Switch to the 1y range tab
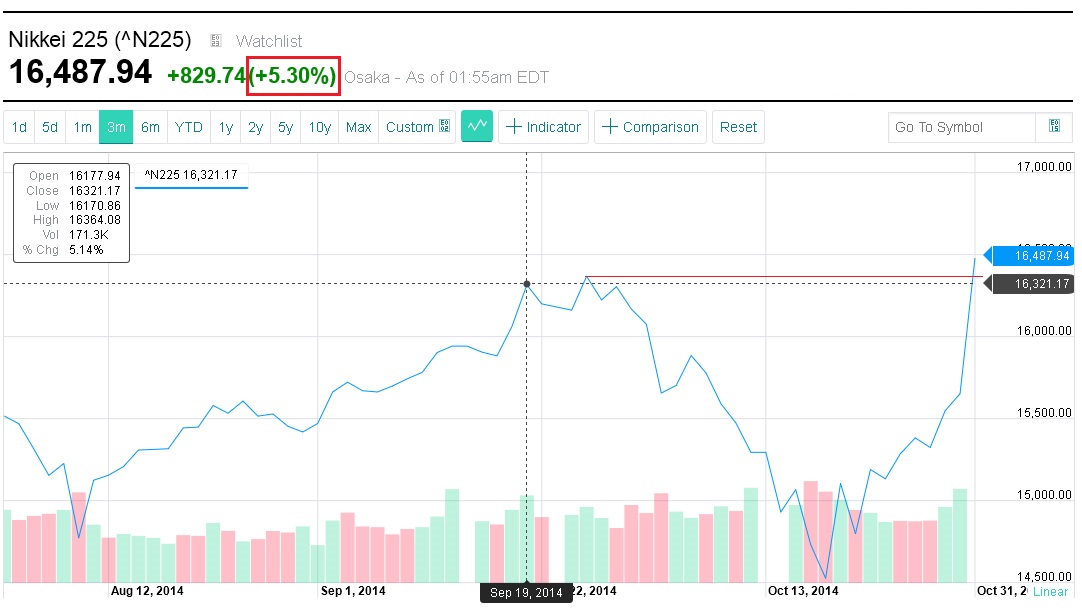Viewport: 1082px width, 614px height. coord(226,127)
